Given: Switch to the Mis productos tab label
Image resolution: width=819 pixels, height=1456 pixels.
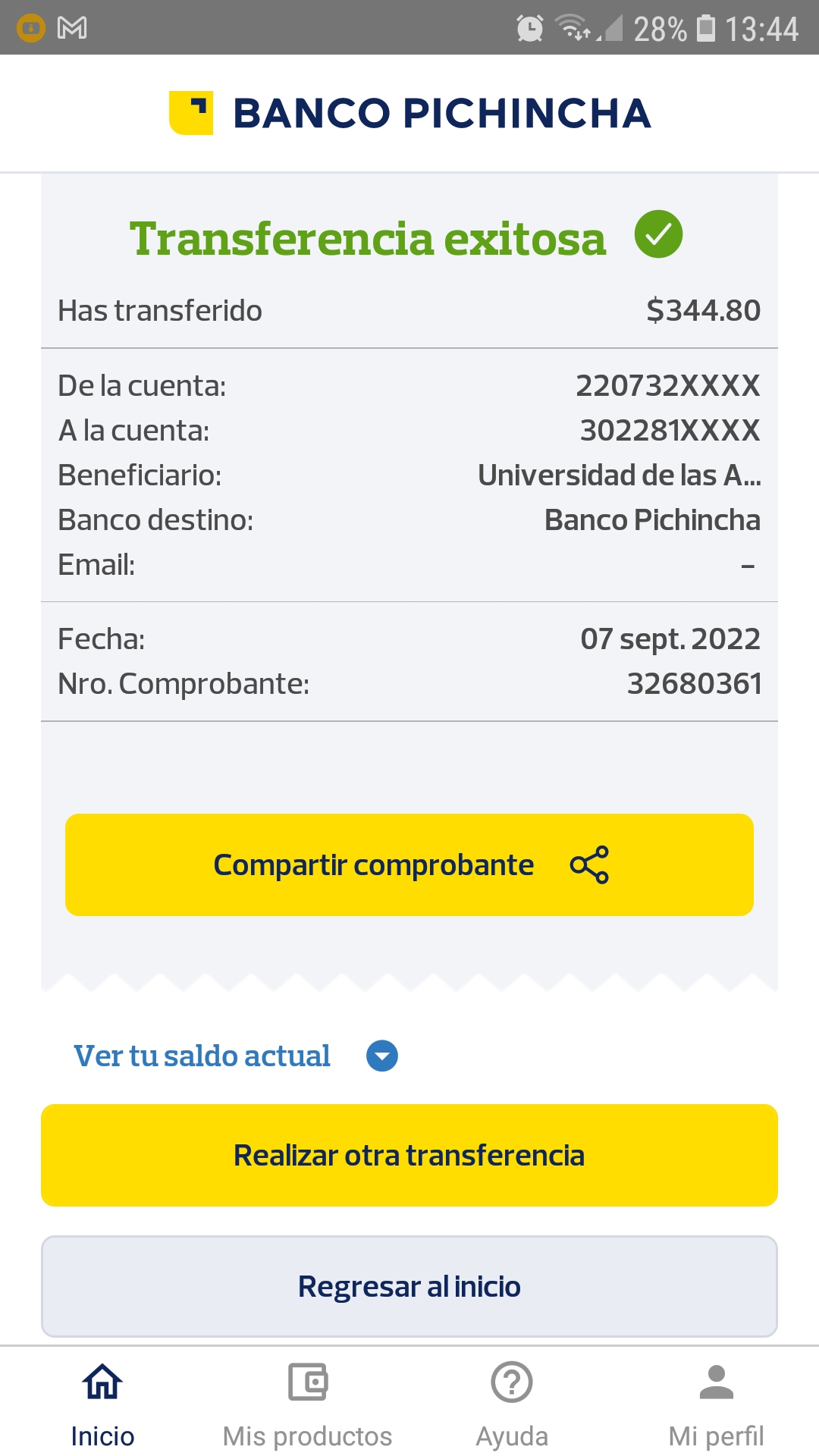Looking at the screenshot, I should pyautogui.click(x=307, y=1436).
